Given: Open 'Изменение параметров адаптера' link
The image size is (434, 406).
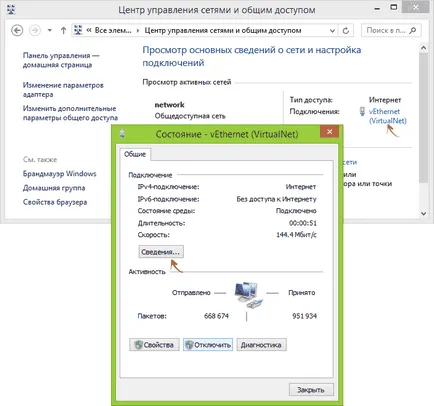Looking at the screenshot, I should (63, 90).
